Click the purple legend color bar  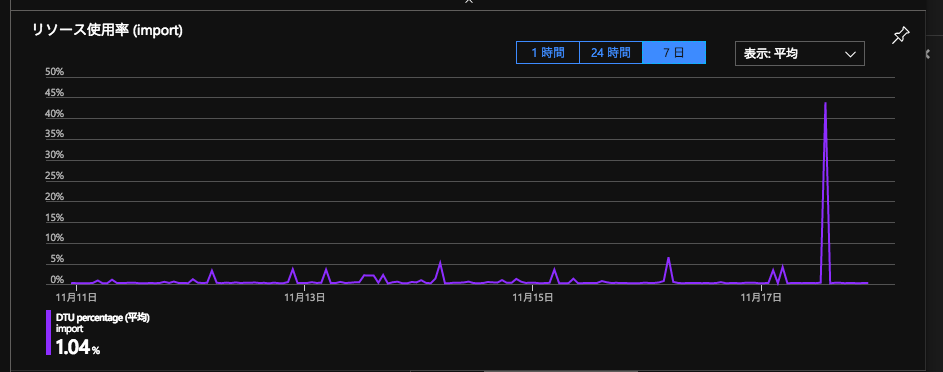point(48,332)
